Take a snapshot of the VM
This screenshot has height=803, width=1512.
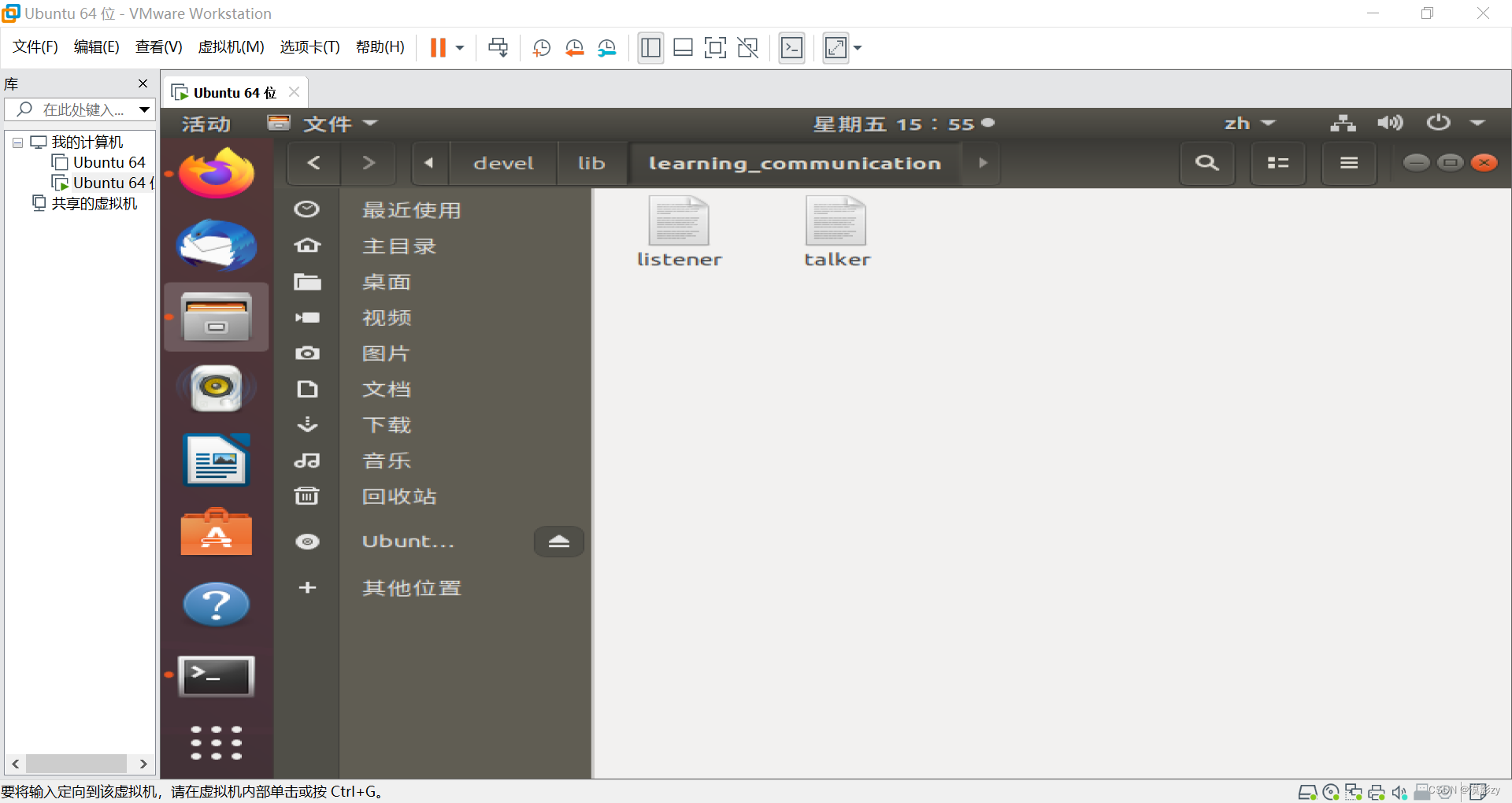point(542,48)
